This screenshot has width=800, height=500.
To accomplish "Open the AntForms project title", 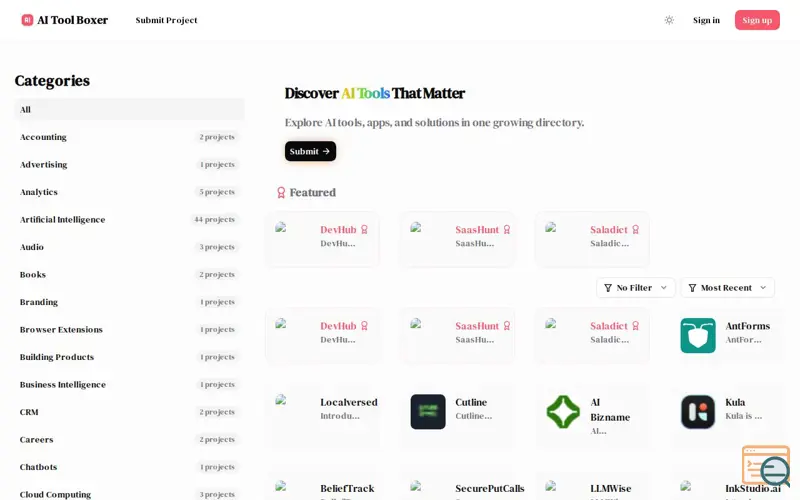I will tap(747, 326).
